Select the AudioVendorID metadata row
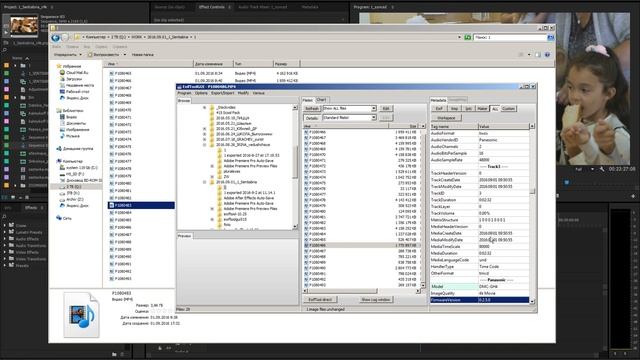The image size is (640, 360). point(480,140)
